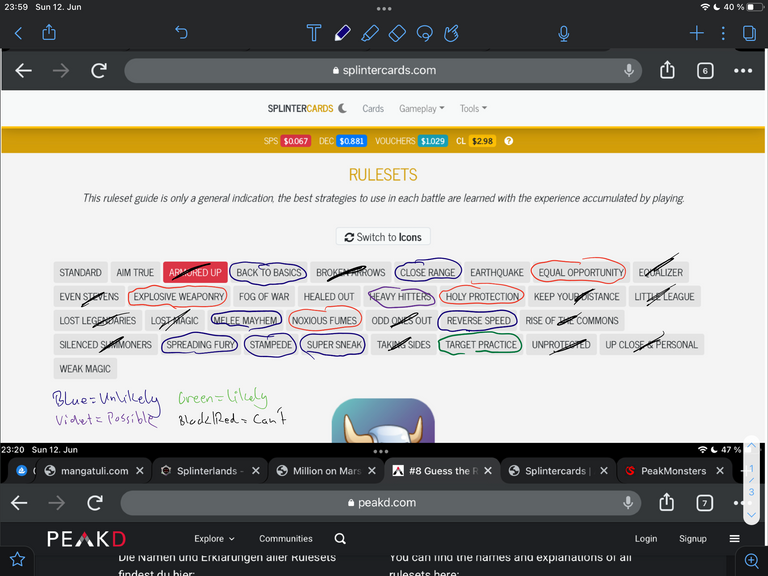The width and height of the screenshot is (768, 576).
Task: Select the NOXIOUS FUMES ruleset
Action: click(x=324, y=320)
